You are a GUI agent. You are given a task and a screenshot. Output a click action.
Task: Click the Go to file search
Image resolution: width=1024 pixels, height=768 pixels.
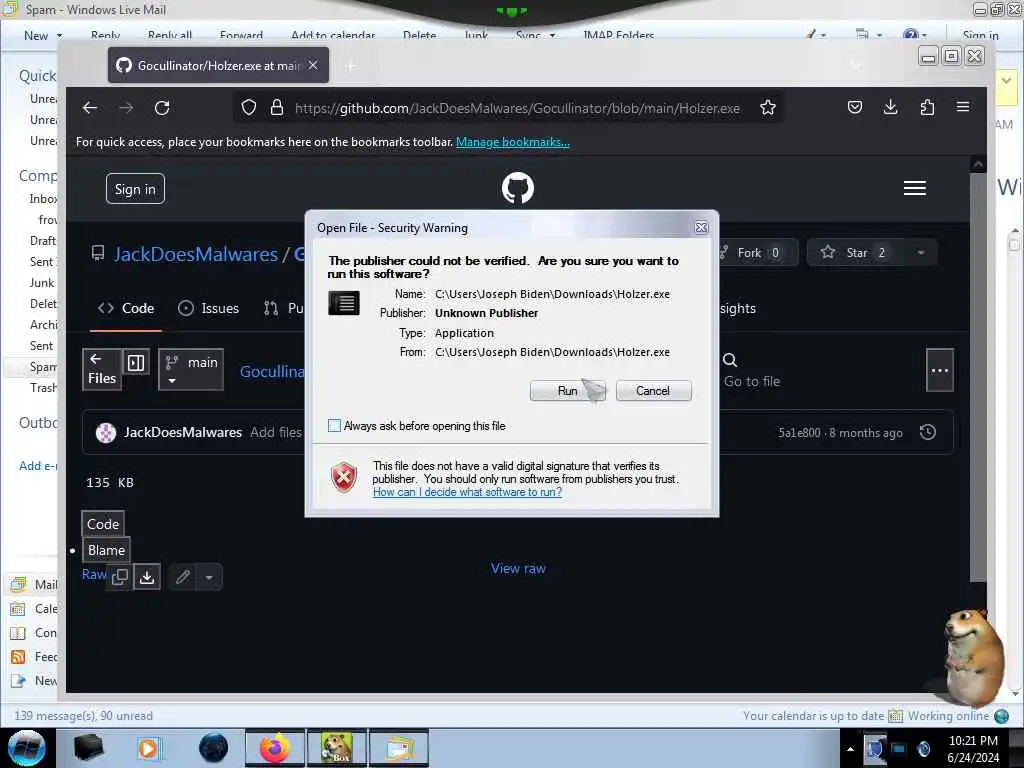(751, 371)
